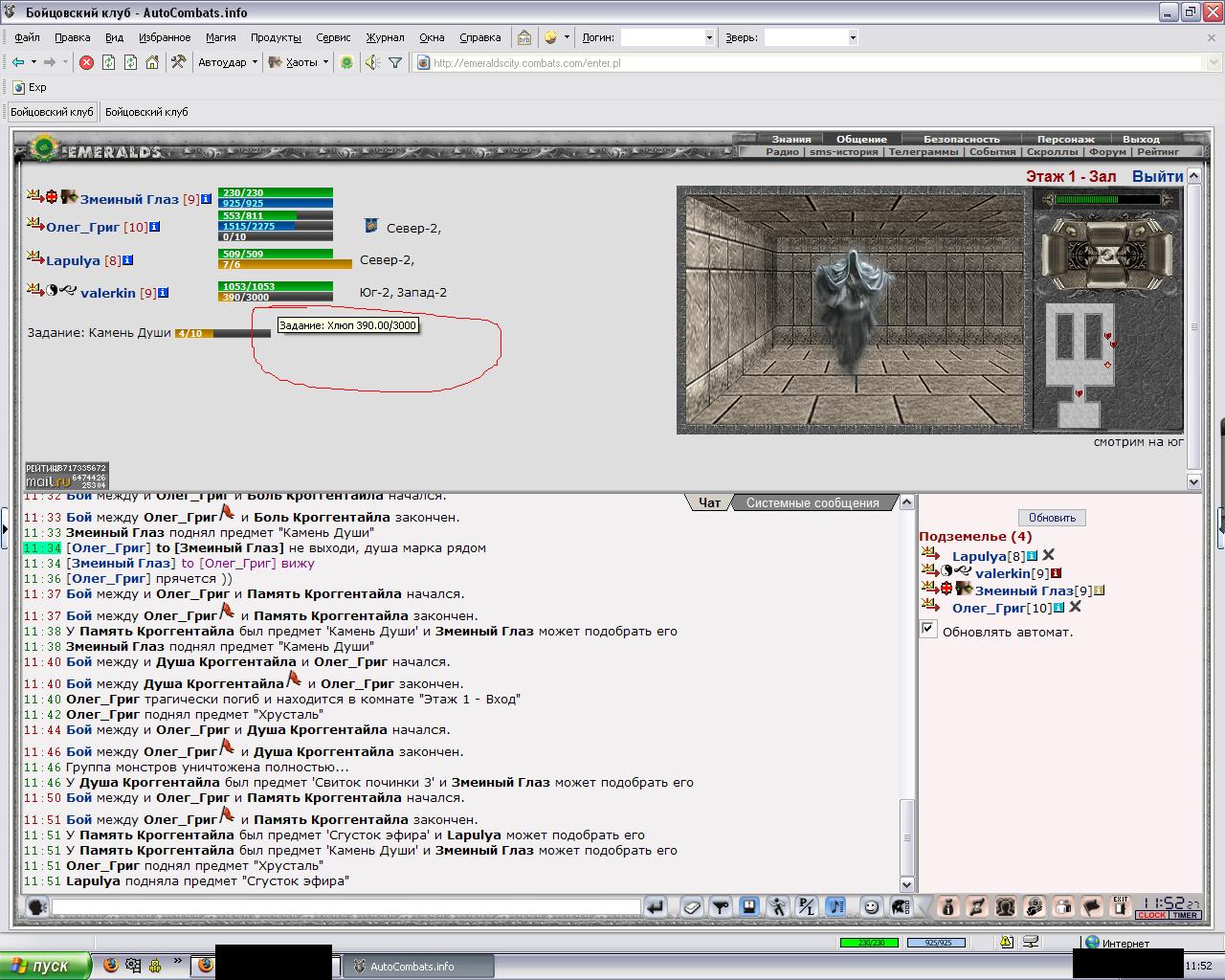This screenshot has height=980, width=1225.
Task: Expand the Логин combo box
Action: 709,37
